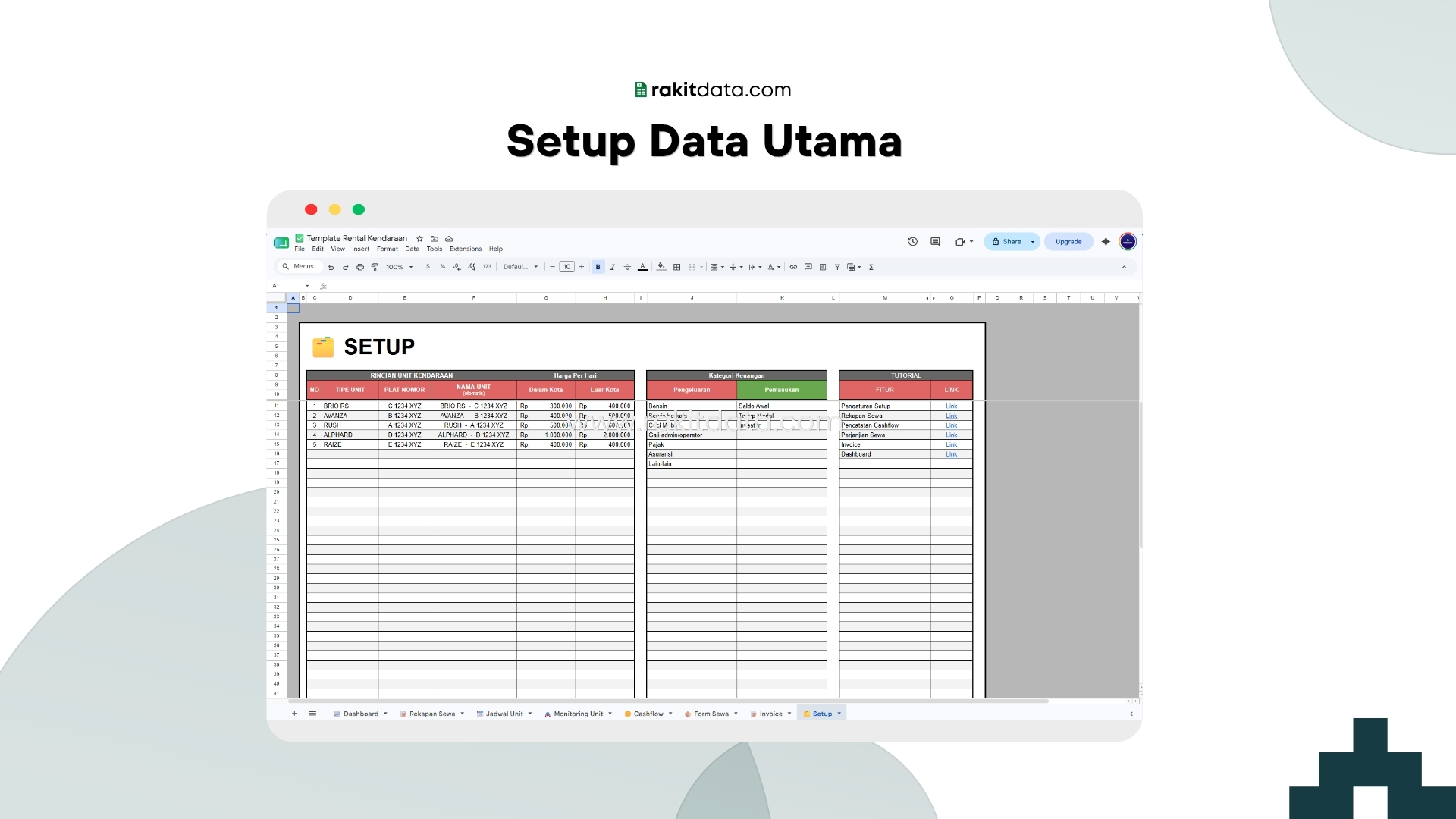Open the table views dropdown
This screenshot has width=1456, height=819.
click(x=855, y=267)
